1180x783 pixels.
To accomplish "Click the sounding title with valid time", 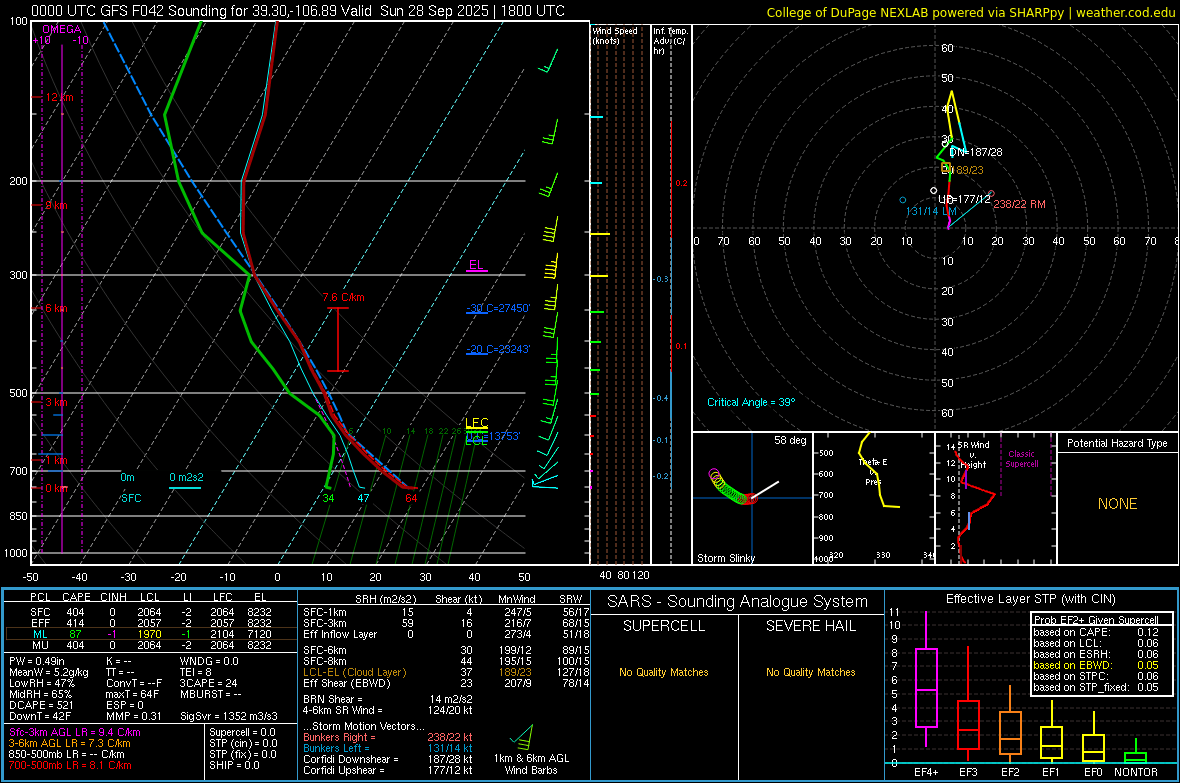I will (x=298, y=11).
